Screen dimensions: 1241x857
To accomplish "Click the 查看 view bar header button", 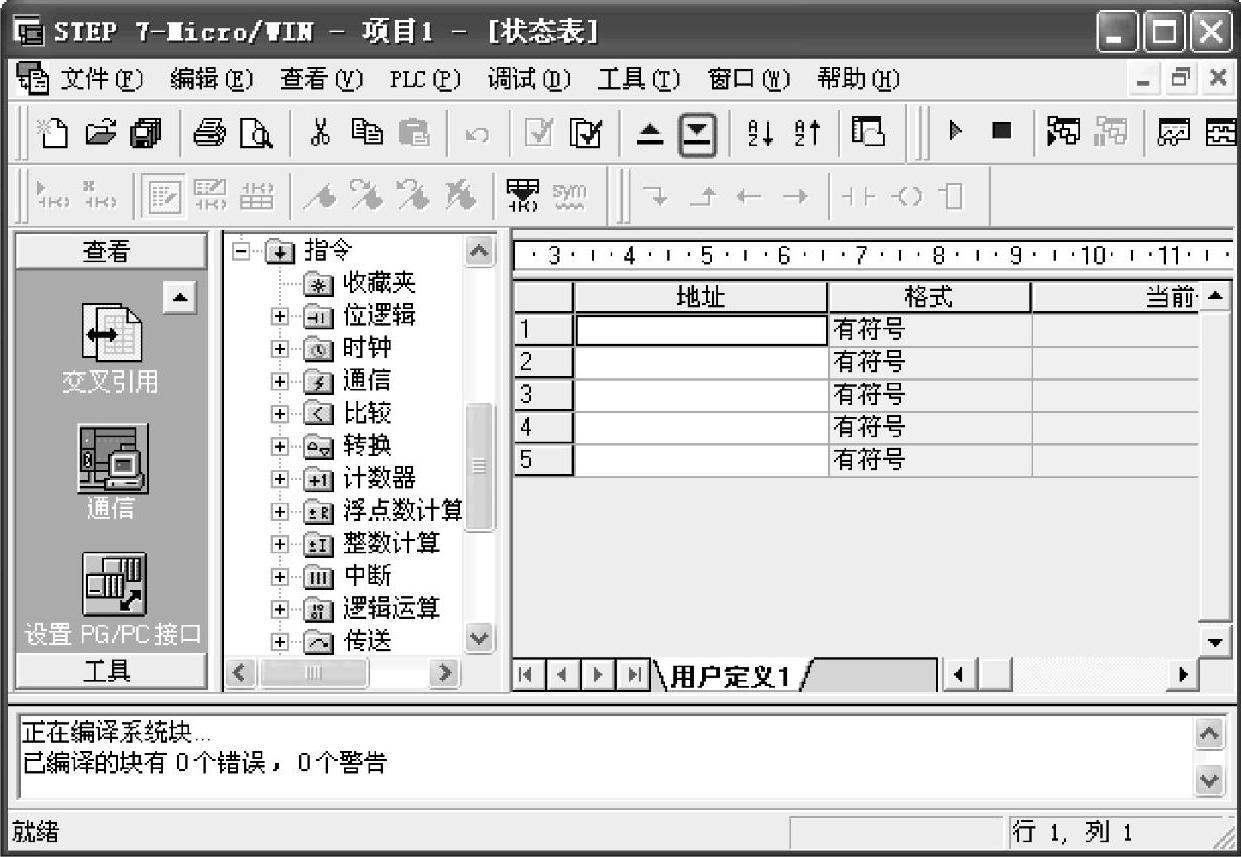I will click(111, 252).
